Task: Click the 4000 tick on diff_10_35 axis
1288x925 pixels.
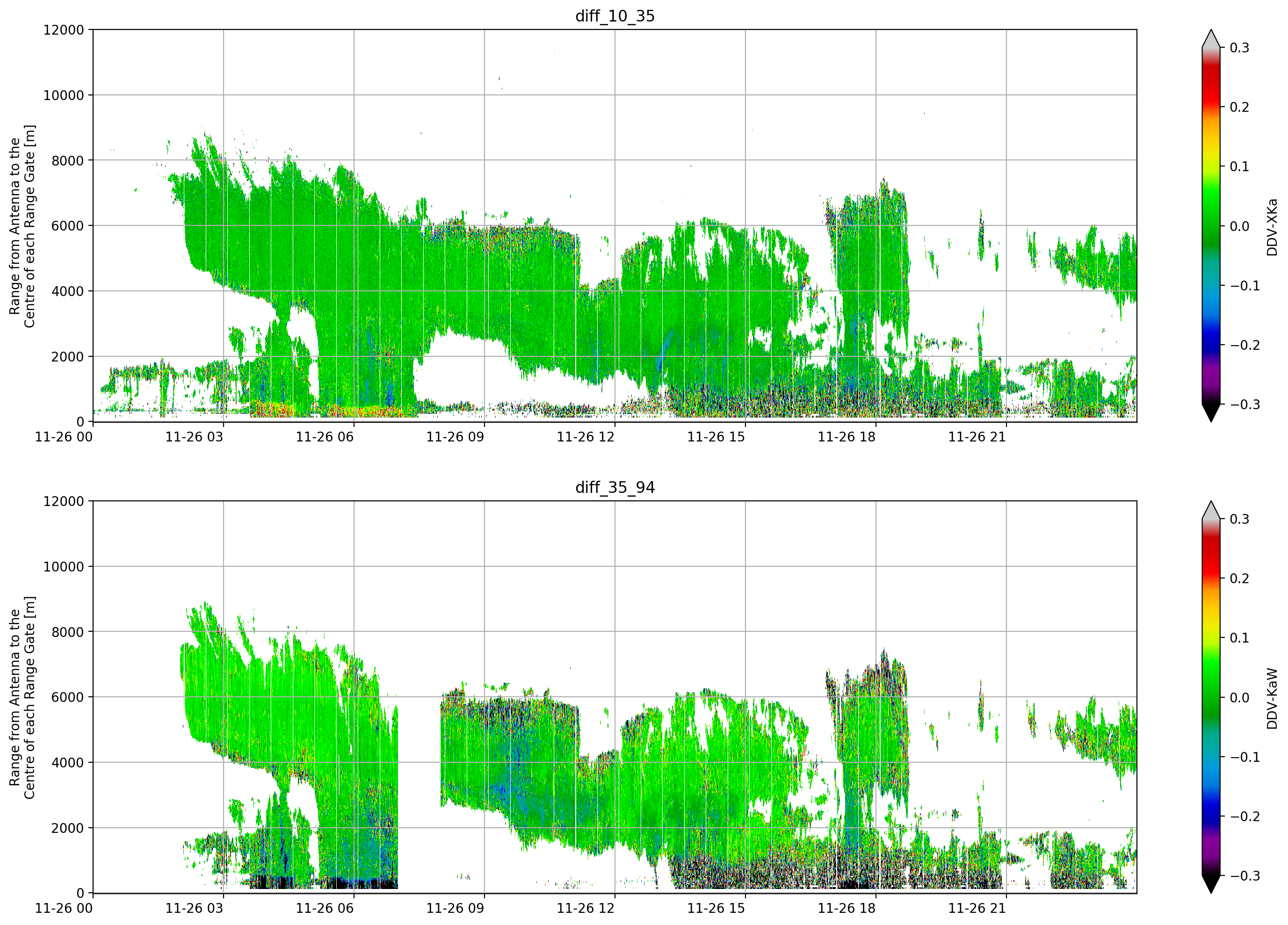Action: [67, 291]
